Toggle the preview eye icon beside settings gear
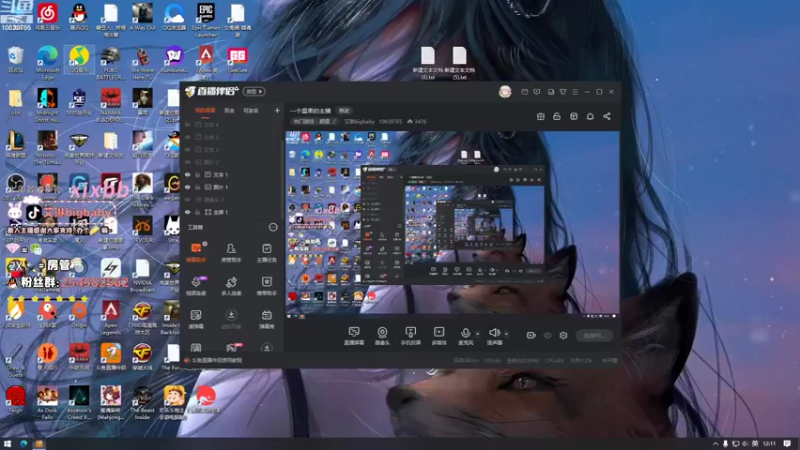Viewport: 800px width, 450px height. (x=547, y=335)
